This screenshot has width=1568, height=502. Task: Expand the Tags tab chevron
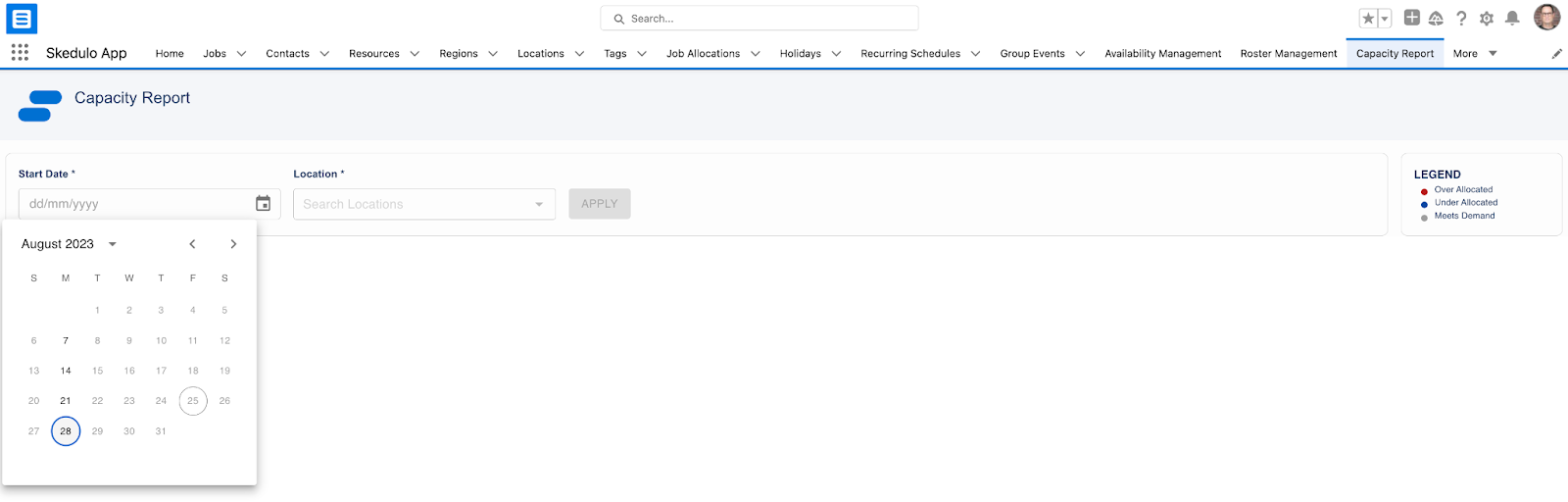pos(642,54)
